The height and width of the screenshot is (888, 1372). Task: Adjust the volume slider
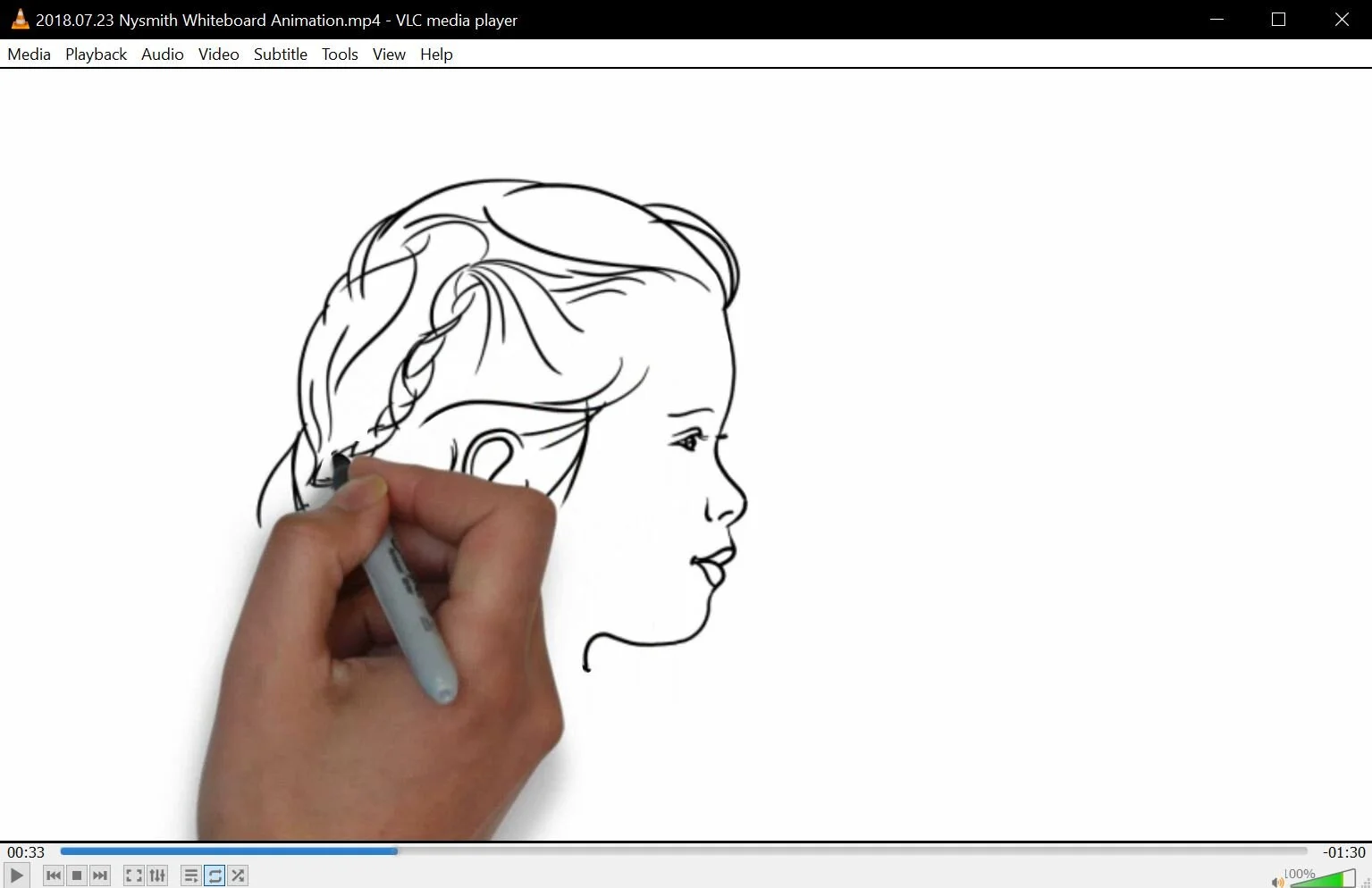tap(1323, 880)
